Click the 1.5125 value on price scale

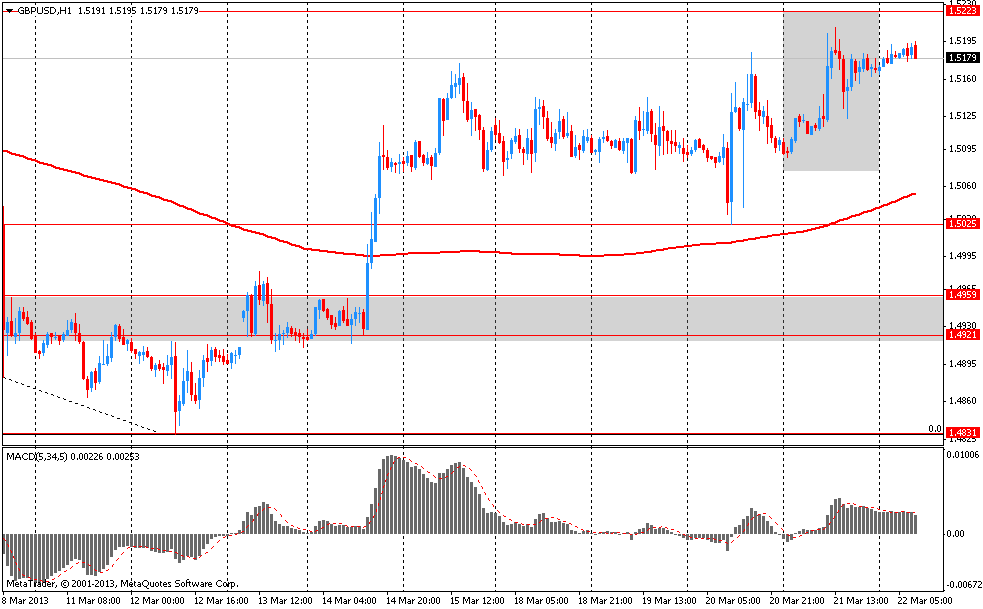pyautogui.click(x=963, y=116)
